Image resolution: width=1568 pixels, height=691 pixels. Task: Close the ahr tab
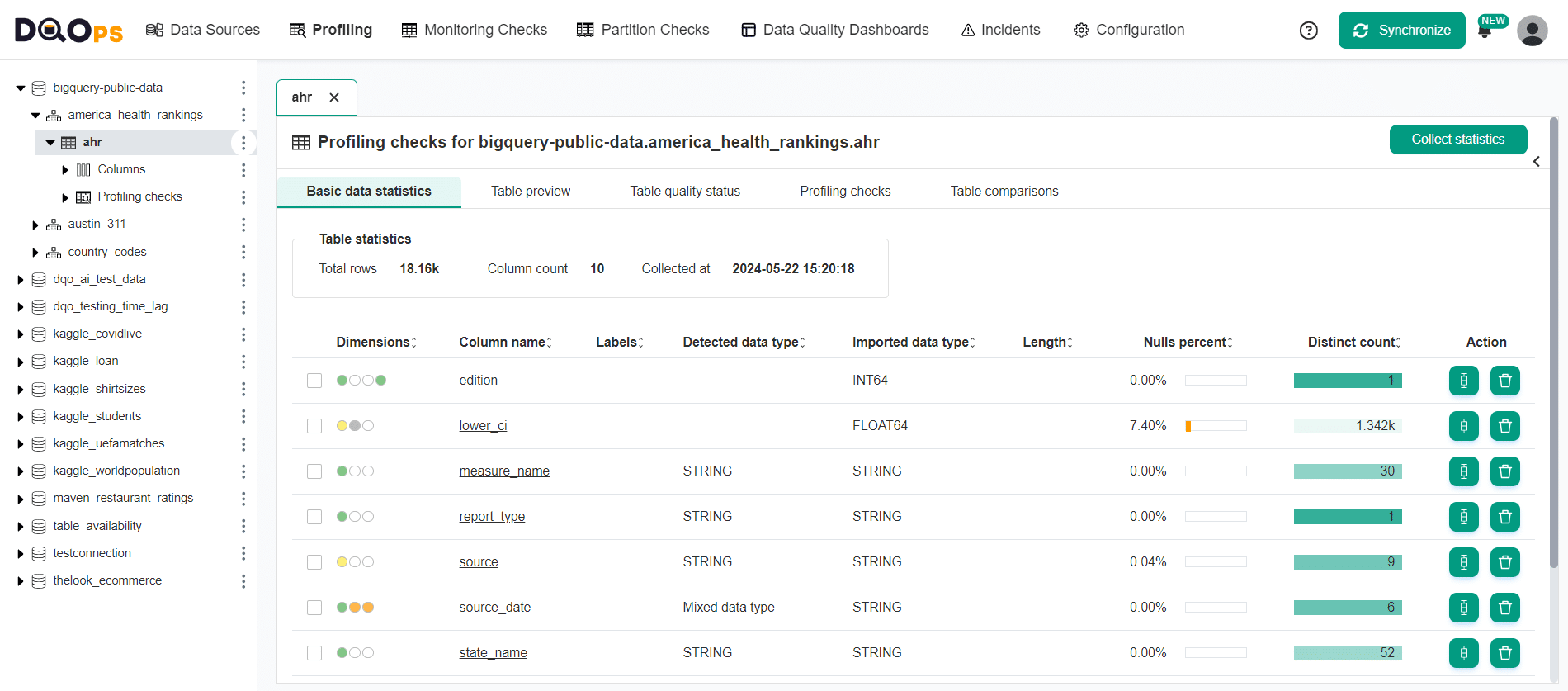[x=334, y=97]
